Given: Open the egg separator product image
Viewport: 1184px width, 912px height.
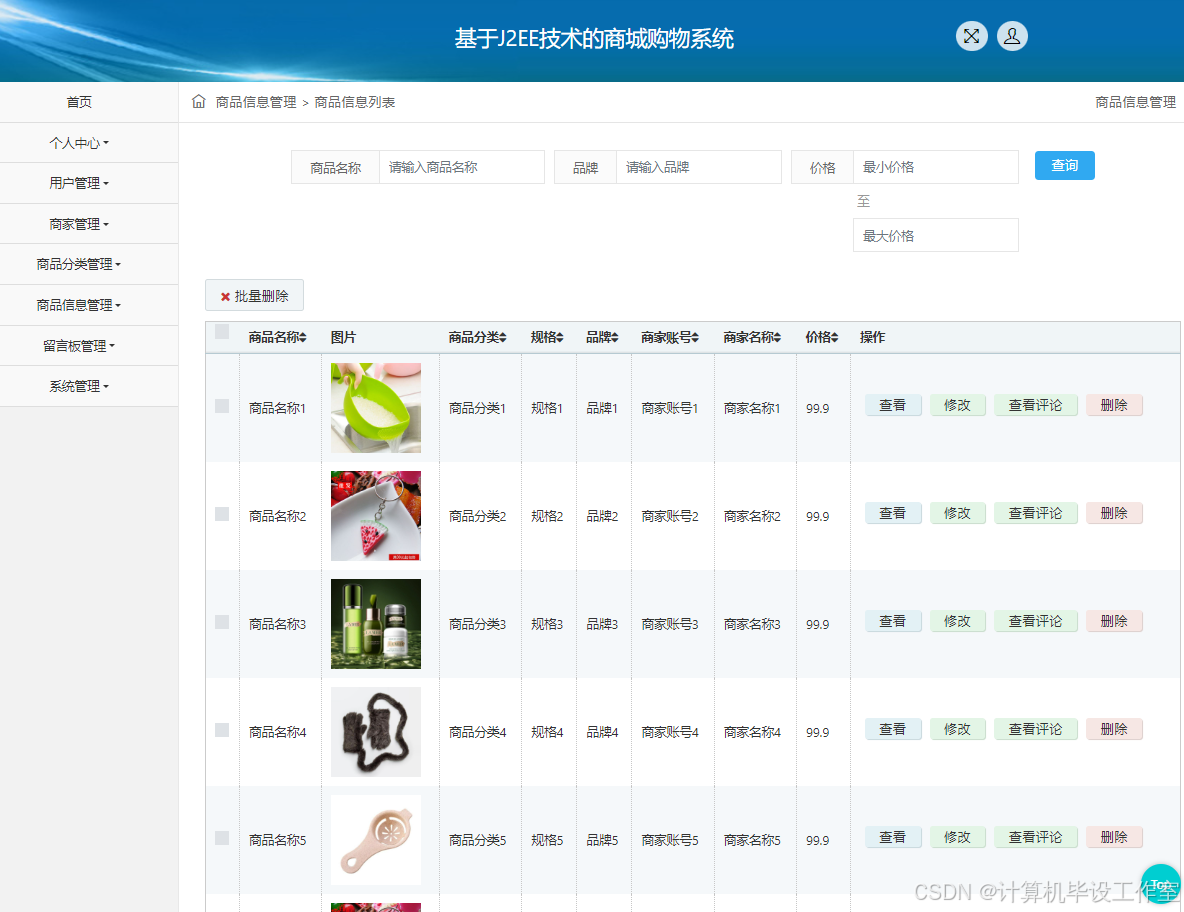Looking at the screenshot, I should coord(376,840).
